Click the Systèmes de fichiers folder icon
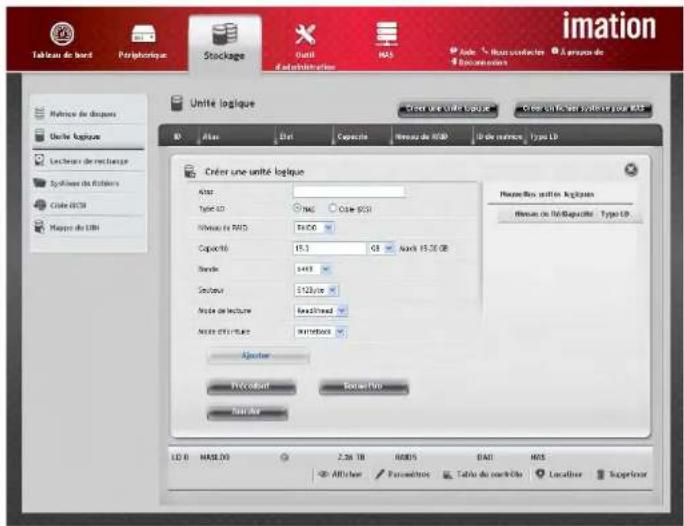The height and width of the screenshot is (526, 684). point(39,183)
